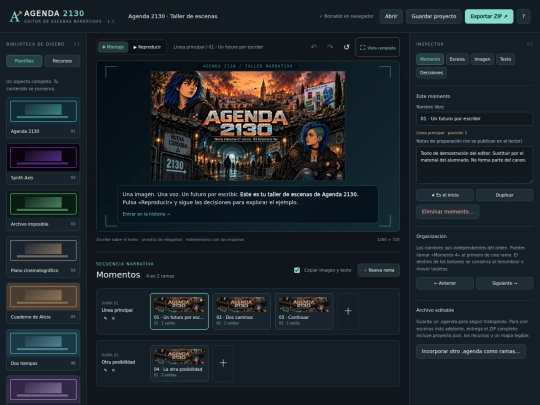Select moment card 02 Dos caminos

point(241,311)
